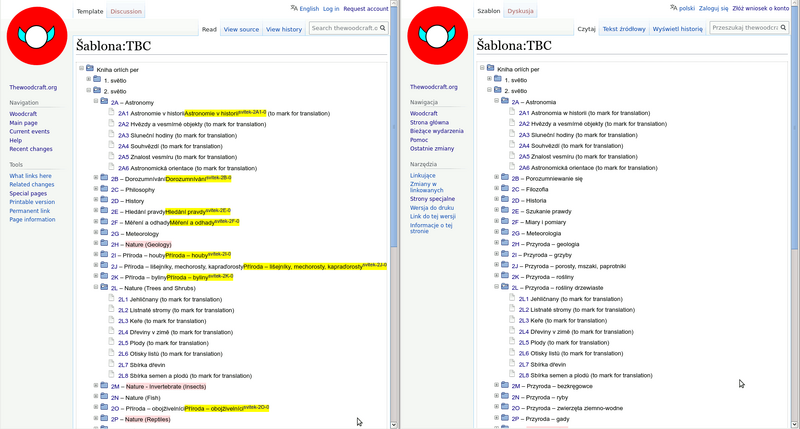
Task: Click the folder icon of 2E – Szukanie prawdy
Action: click(x=505, y=210)
